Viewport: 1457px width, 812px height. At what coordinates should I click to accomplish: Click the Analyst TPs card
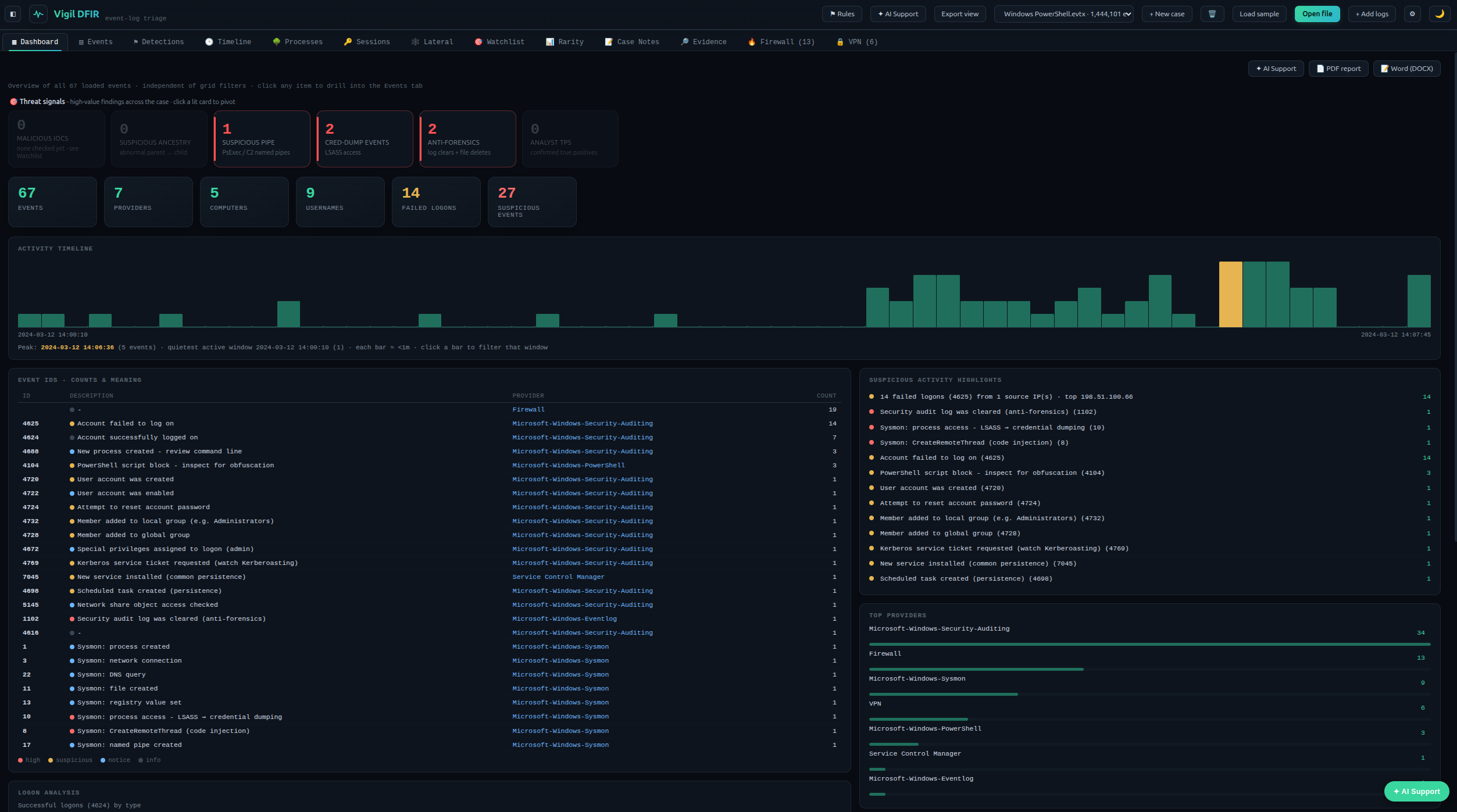coord(570,139)
